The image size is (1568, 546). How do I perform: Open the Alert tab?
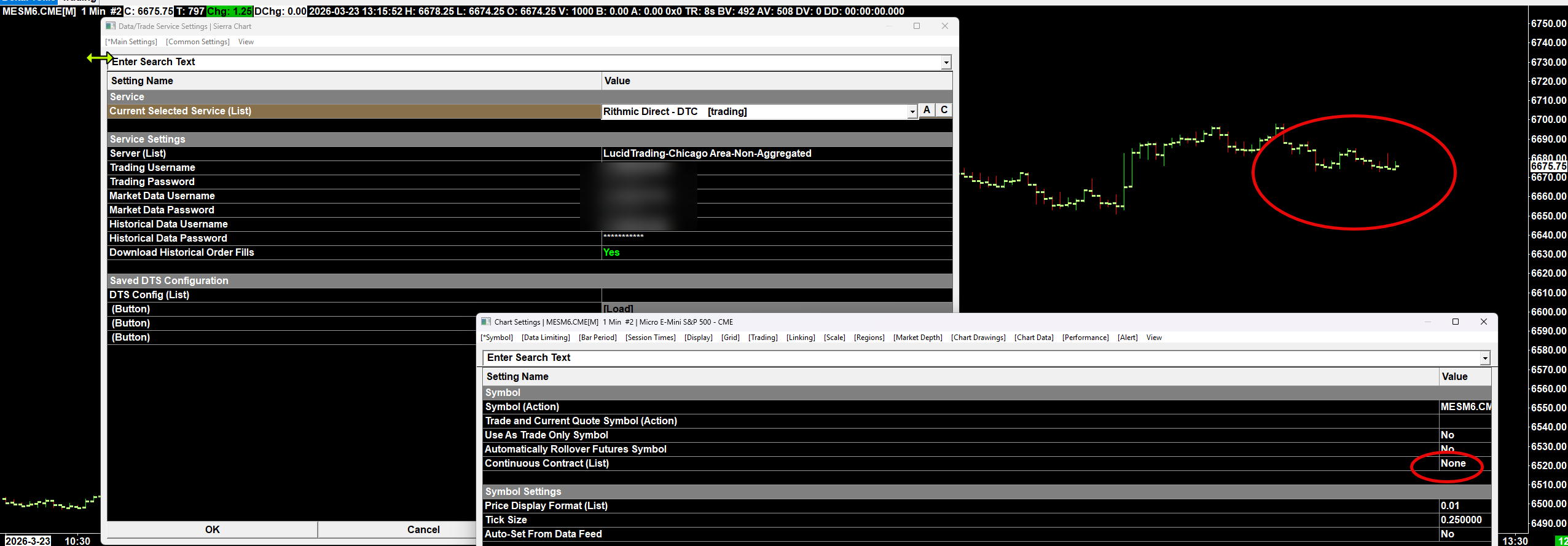(x=1127, y=338)
